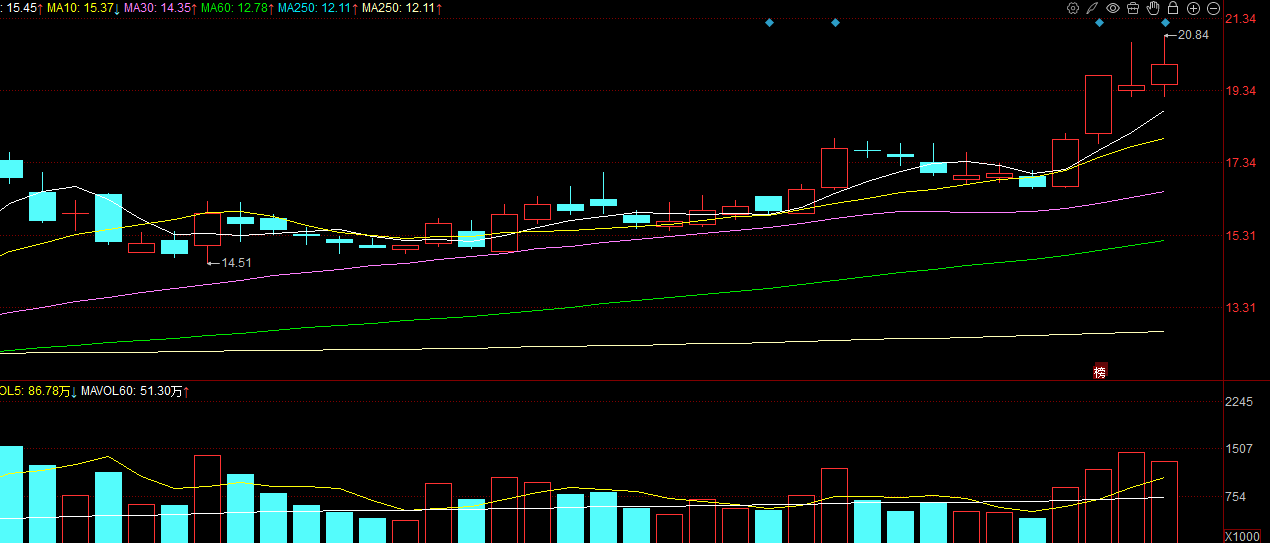The width and height of the screenshot is (1270, 543).
Task: Activate the hand pan tool
Action: pyautogui.click(x=1153, y=8)
